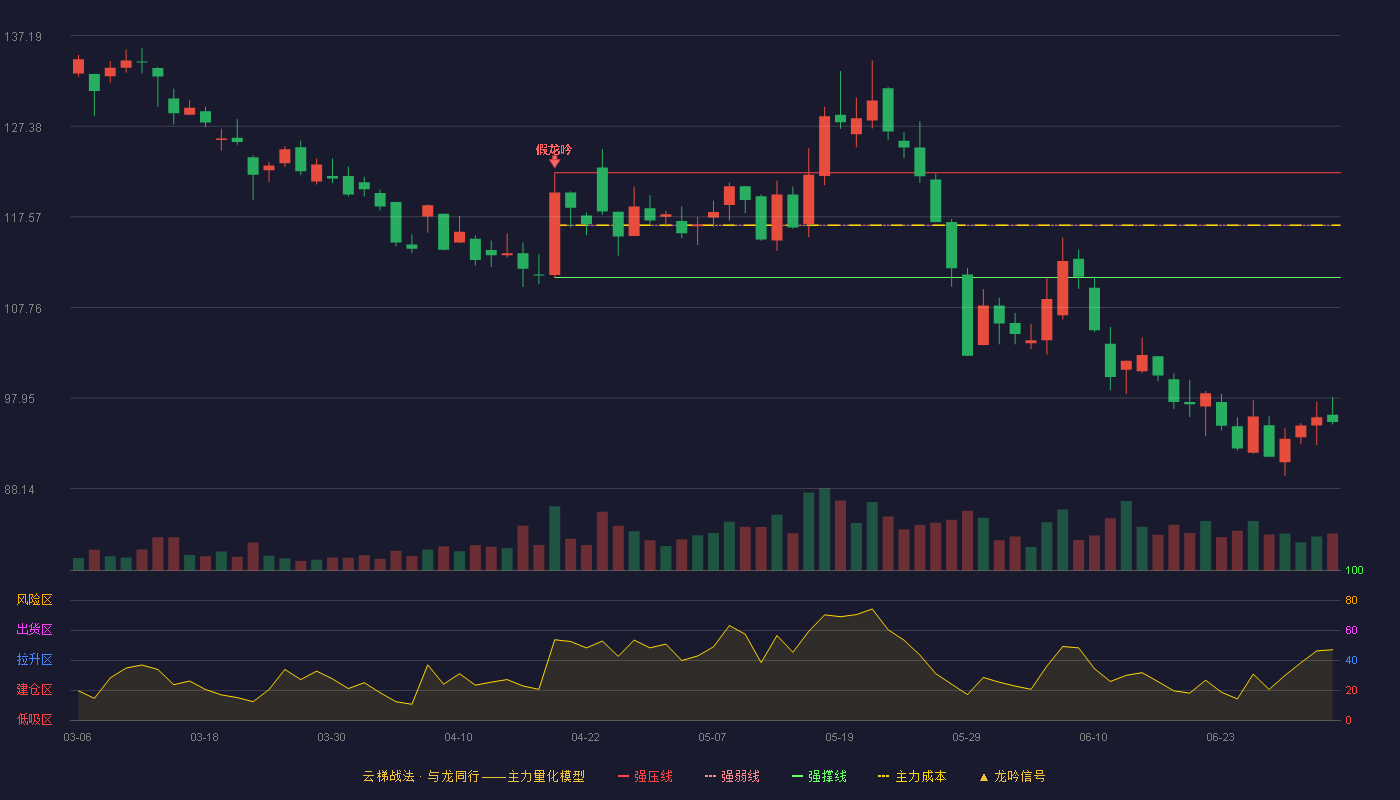Viewport: 1400px width, 800px height.
Task: Click the 03-18 date label
Action: [204, 737]
